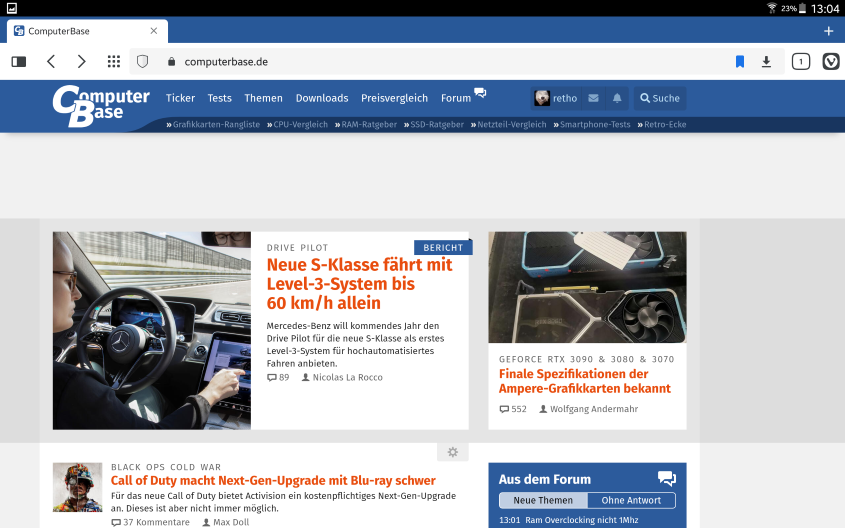Click the DRIVE PILOT category label
Screen dimensions: 845x528
click(297, 247)
